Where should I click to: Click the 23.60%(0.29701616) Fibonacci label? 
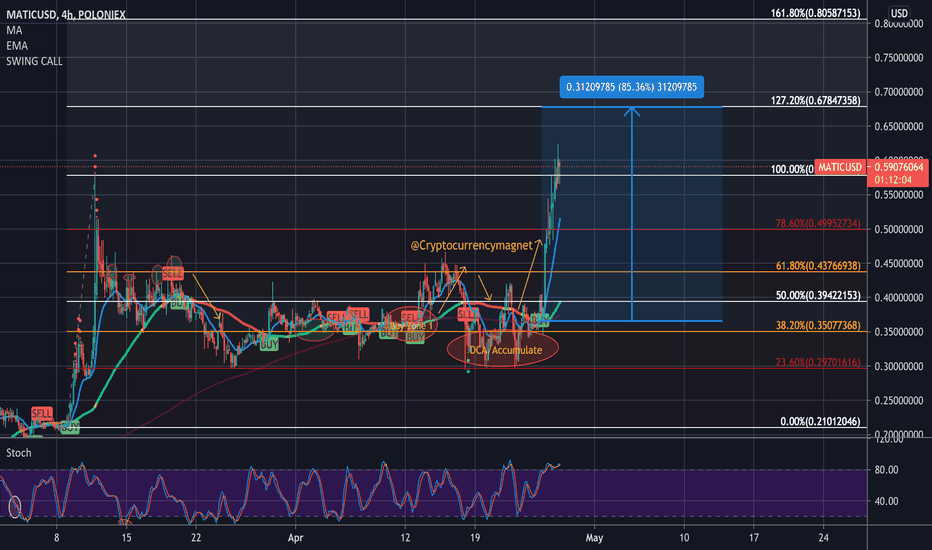(818, 362)
